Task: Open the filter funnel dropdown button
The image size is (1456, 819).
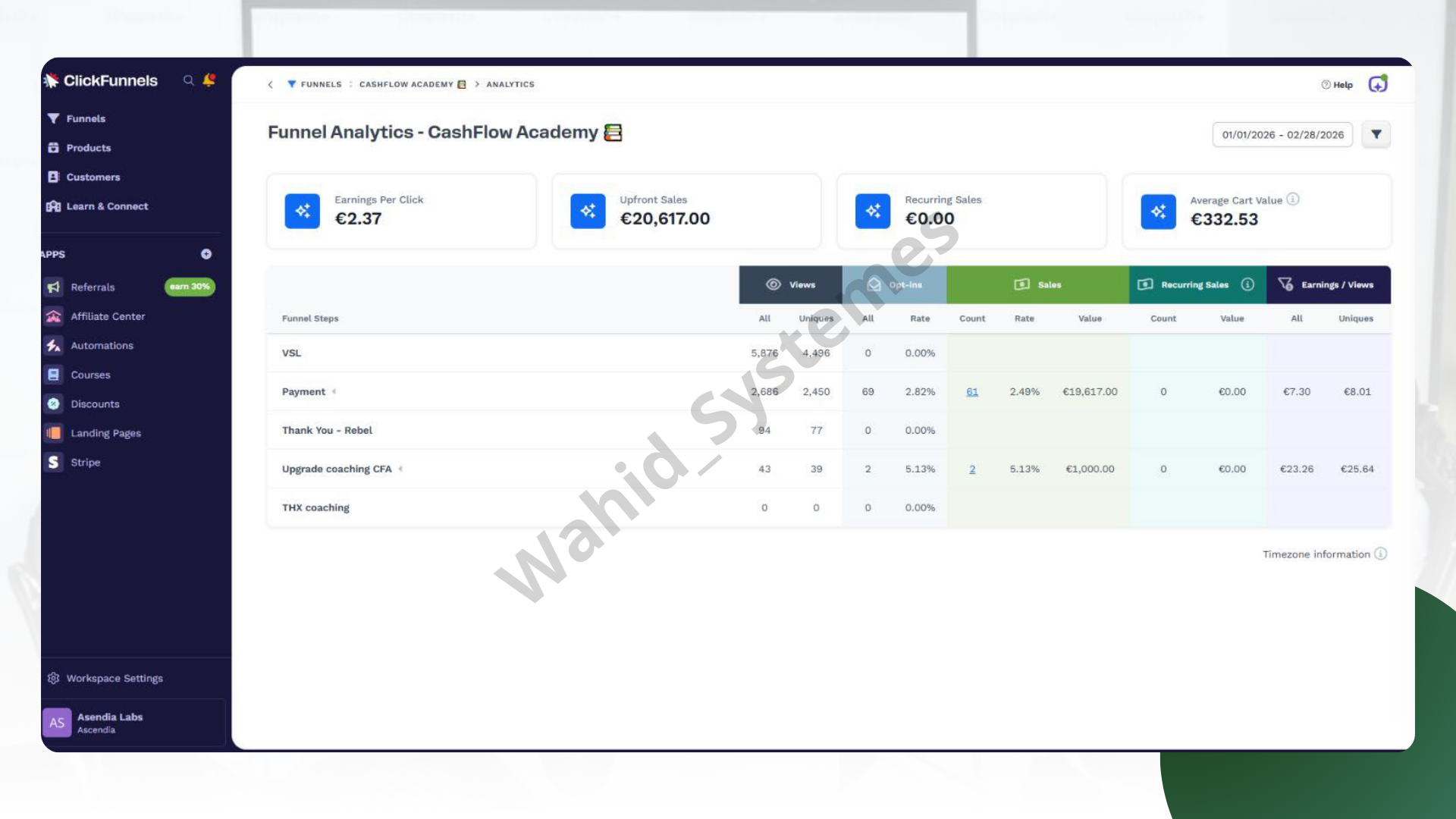Action: click(1376, 135)
